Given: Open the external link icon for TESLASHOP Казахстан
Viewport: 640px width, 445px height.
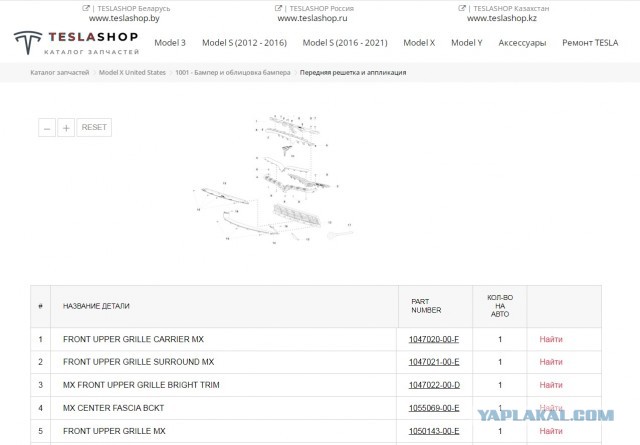Looking at the screenshot, I should [x=462, y=8].
